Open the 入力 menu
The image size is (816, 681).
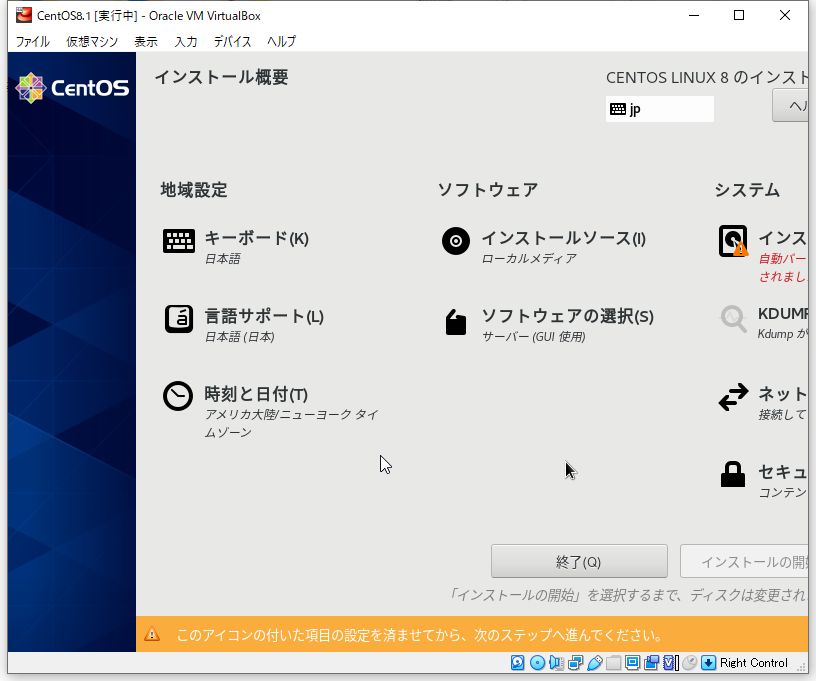(x=186, y=41)
